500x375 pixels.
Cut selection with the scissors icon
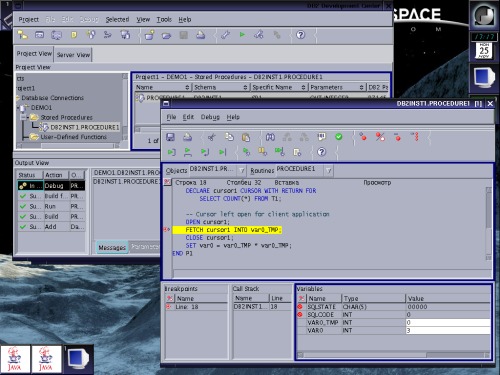click(212, 137)
